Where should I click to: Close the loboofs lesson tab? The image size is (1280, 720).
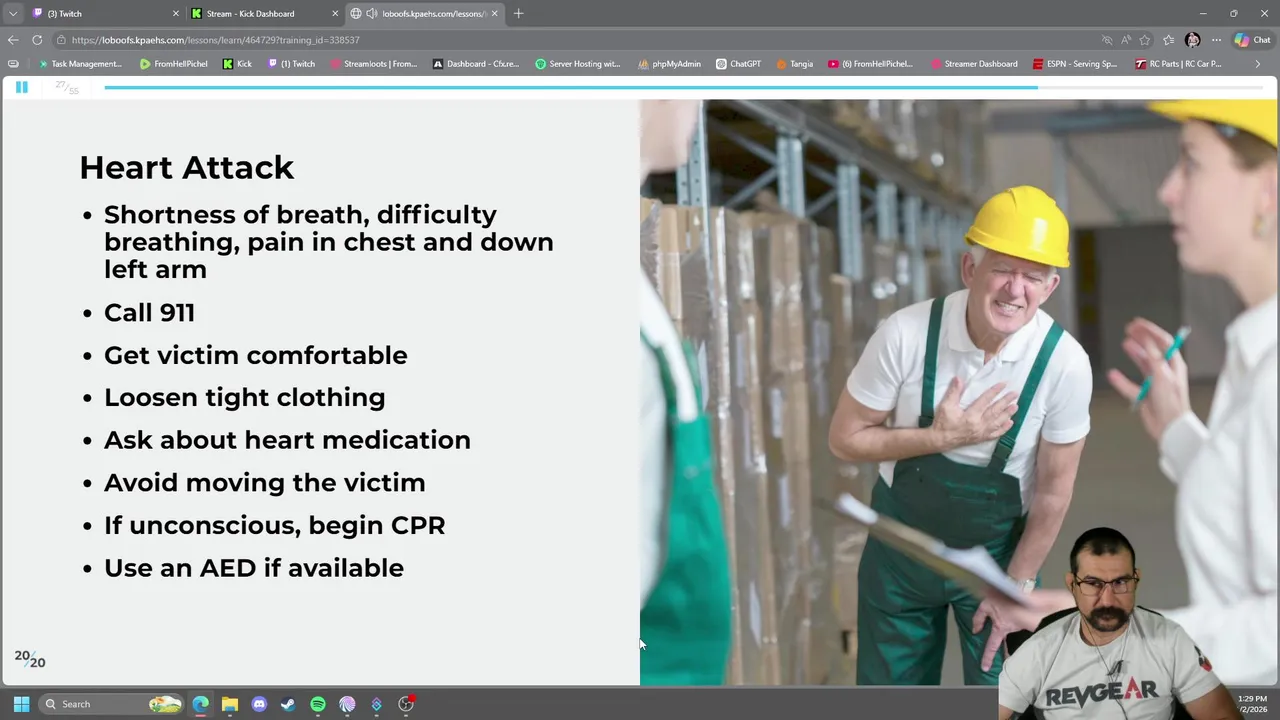[x=494, y=13]
